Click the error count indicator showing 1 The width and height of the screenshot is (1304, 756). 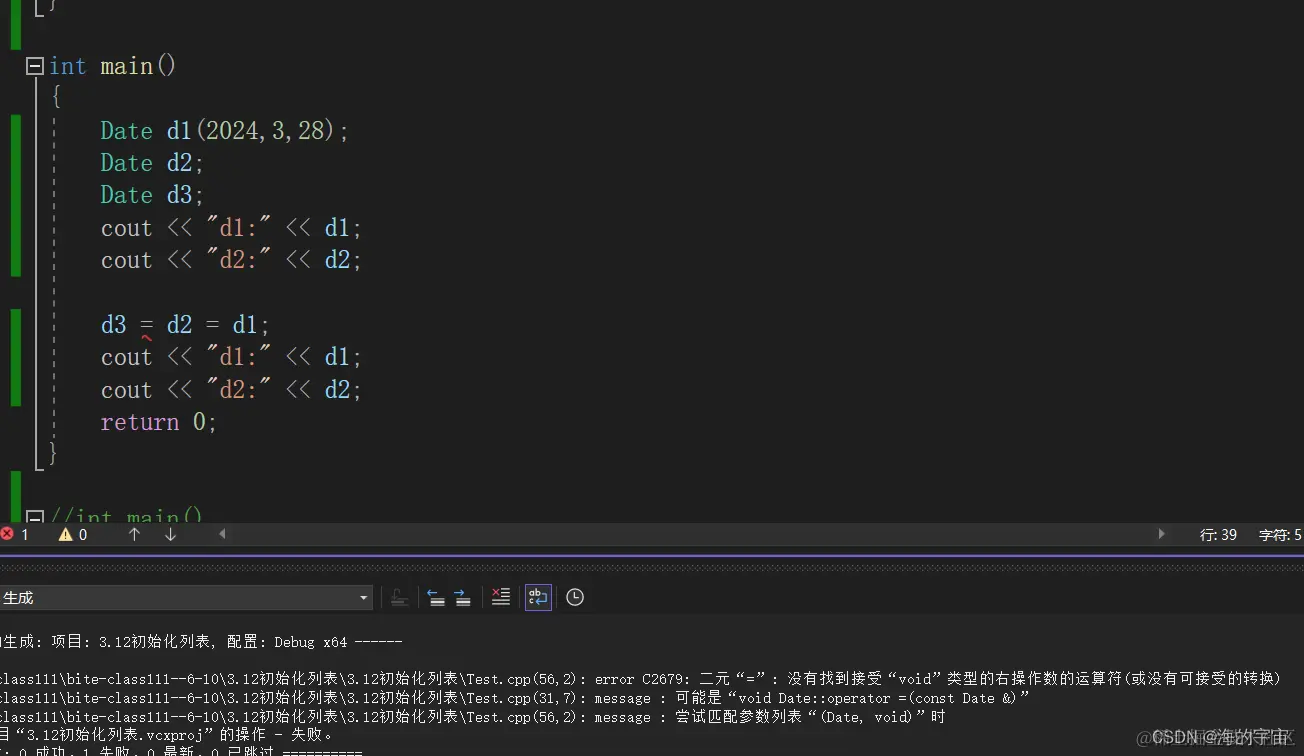pyautogui.click(x=15, y=535)
